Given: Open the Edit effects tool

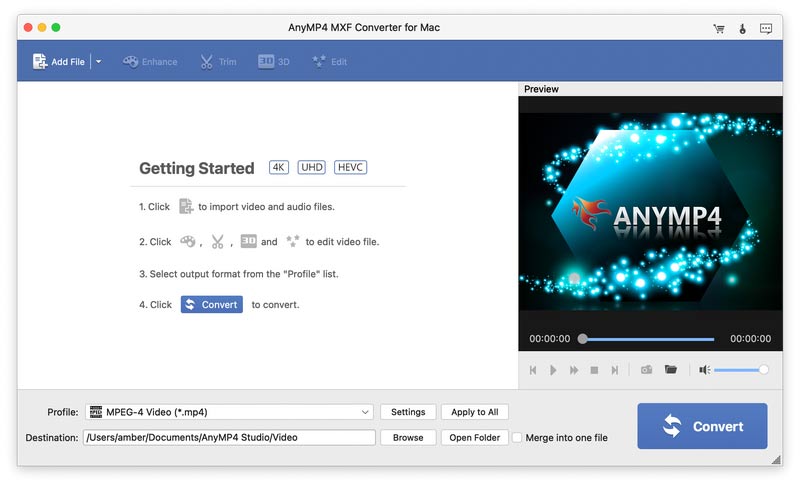Looking at the screenshot, I should (330, 62).
